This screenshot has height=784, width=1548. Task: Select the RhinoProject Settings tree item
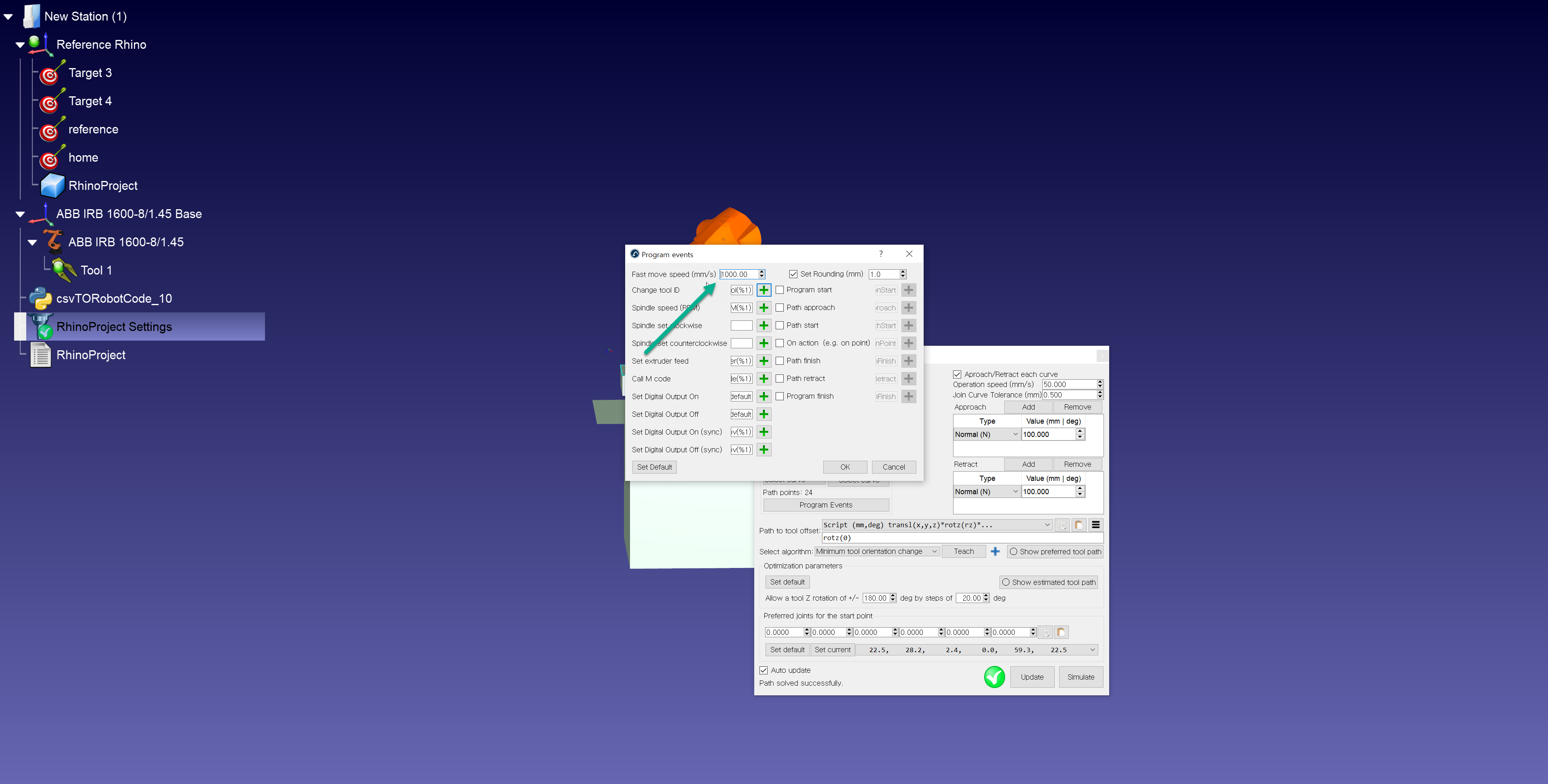pyautogui.click(x=114, y=327)
